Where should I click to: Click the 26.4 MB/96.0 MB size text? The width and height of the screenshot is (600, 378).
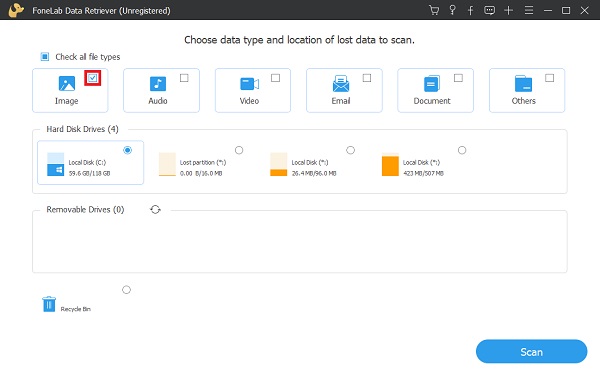pos(314,173)
